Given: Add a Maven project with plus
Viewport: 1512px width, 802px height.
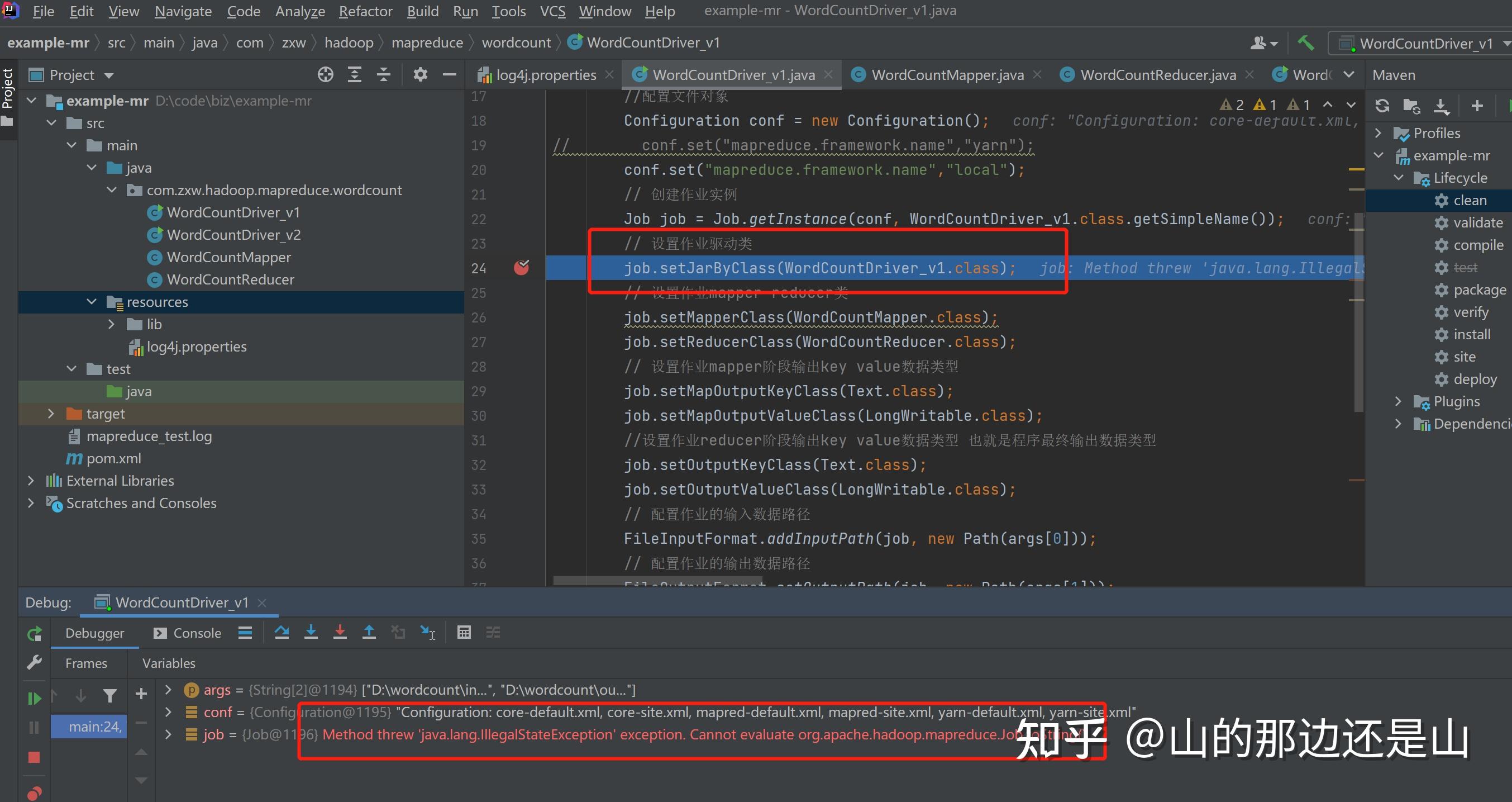Looking at the screenshot, I should pyautogui.click(x=1477, y=106).
